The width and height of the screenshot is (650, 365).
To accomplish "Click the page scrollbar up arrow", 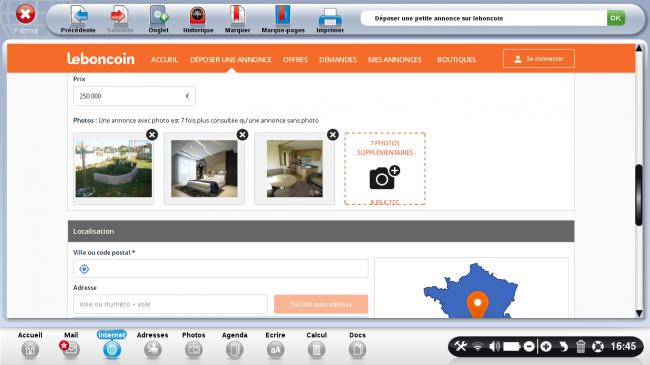I will point(639,49).
